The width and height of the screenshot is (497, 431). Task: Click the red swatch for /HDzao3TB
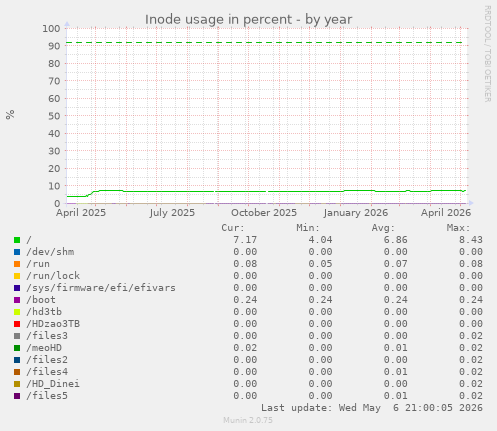point(17,324)
